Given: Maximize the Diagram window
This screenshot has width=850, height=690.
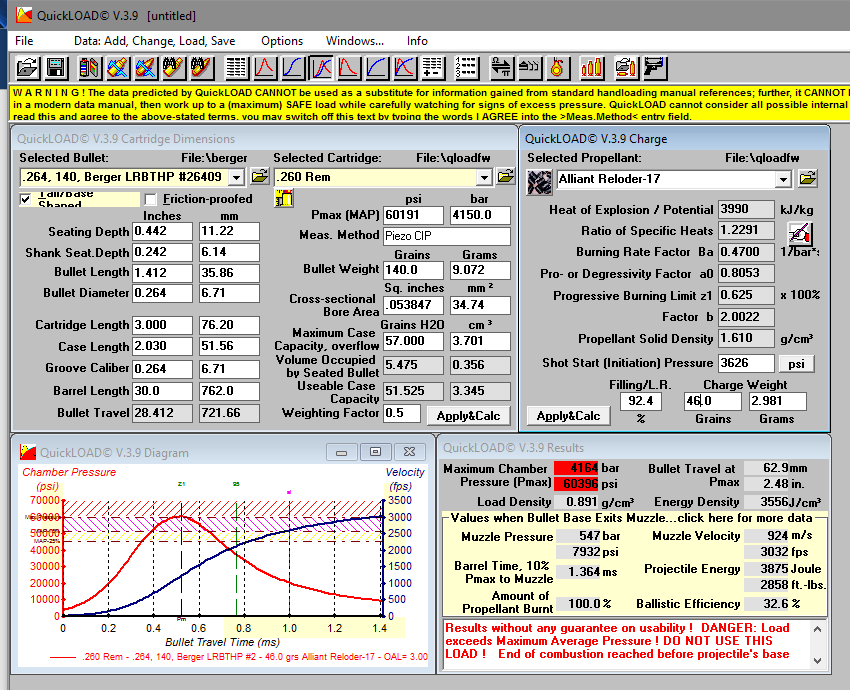Looking at the screenshot, I should tap(375, 452).
